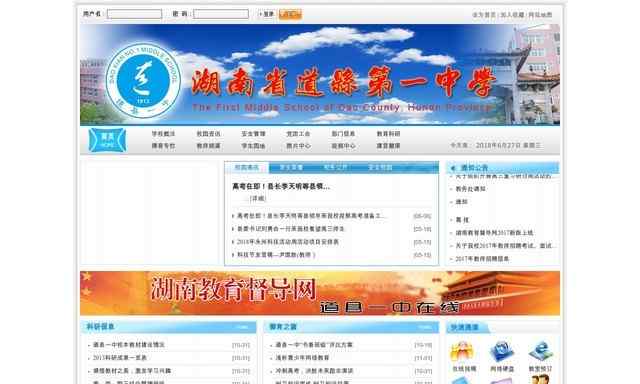The width and height of the screenshot is (640, 384).
Task: Select the fourth tab in the news panel
Action: click(380, 167)
